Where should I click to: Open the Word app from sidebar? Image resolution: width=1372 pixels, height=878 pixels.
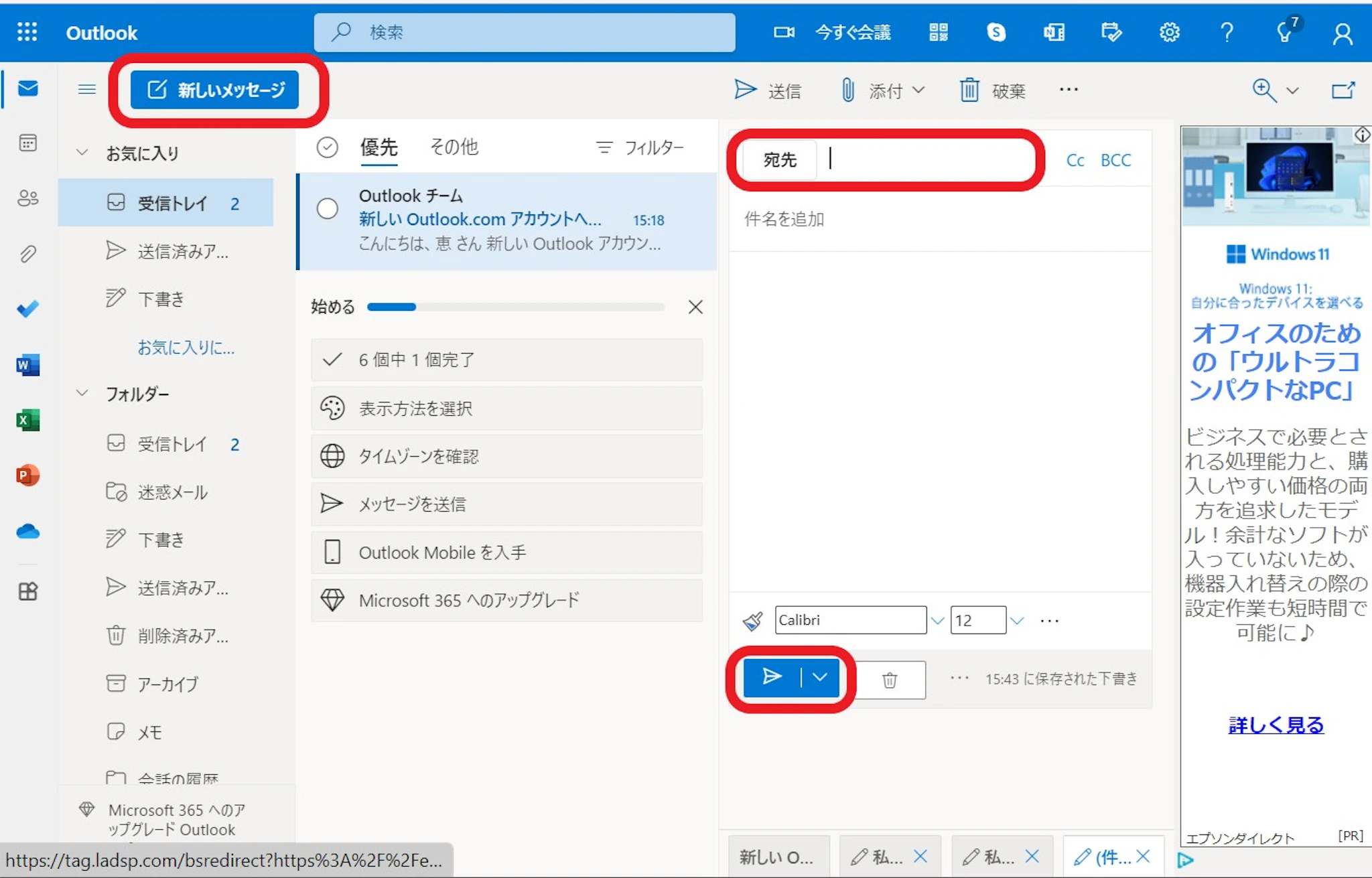[27, 365]
